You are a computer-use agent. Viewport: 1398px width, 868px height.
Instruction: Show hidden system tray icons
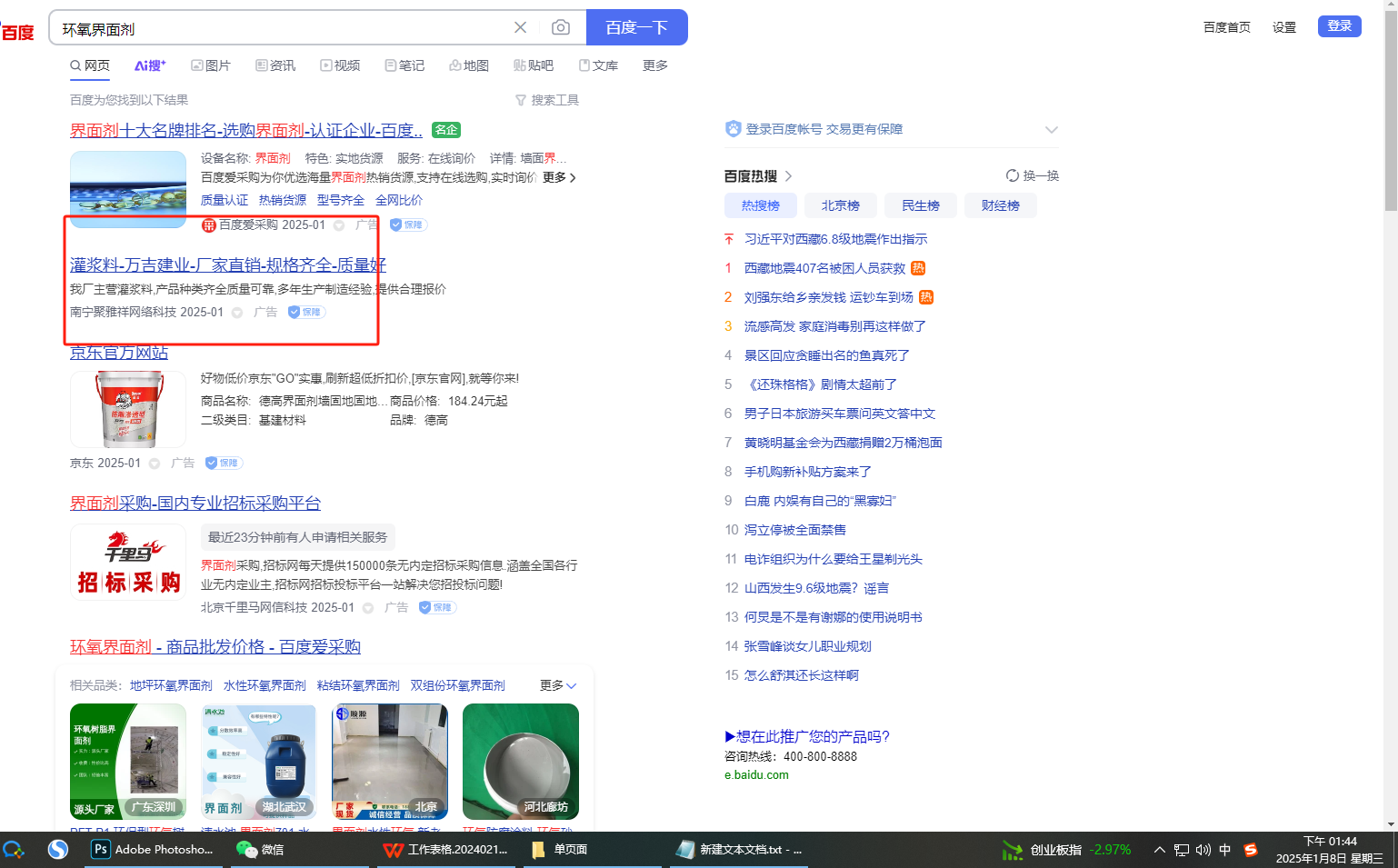tap(1159, 850)
